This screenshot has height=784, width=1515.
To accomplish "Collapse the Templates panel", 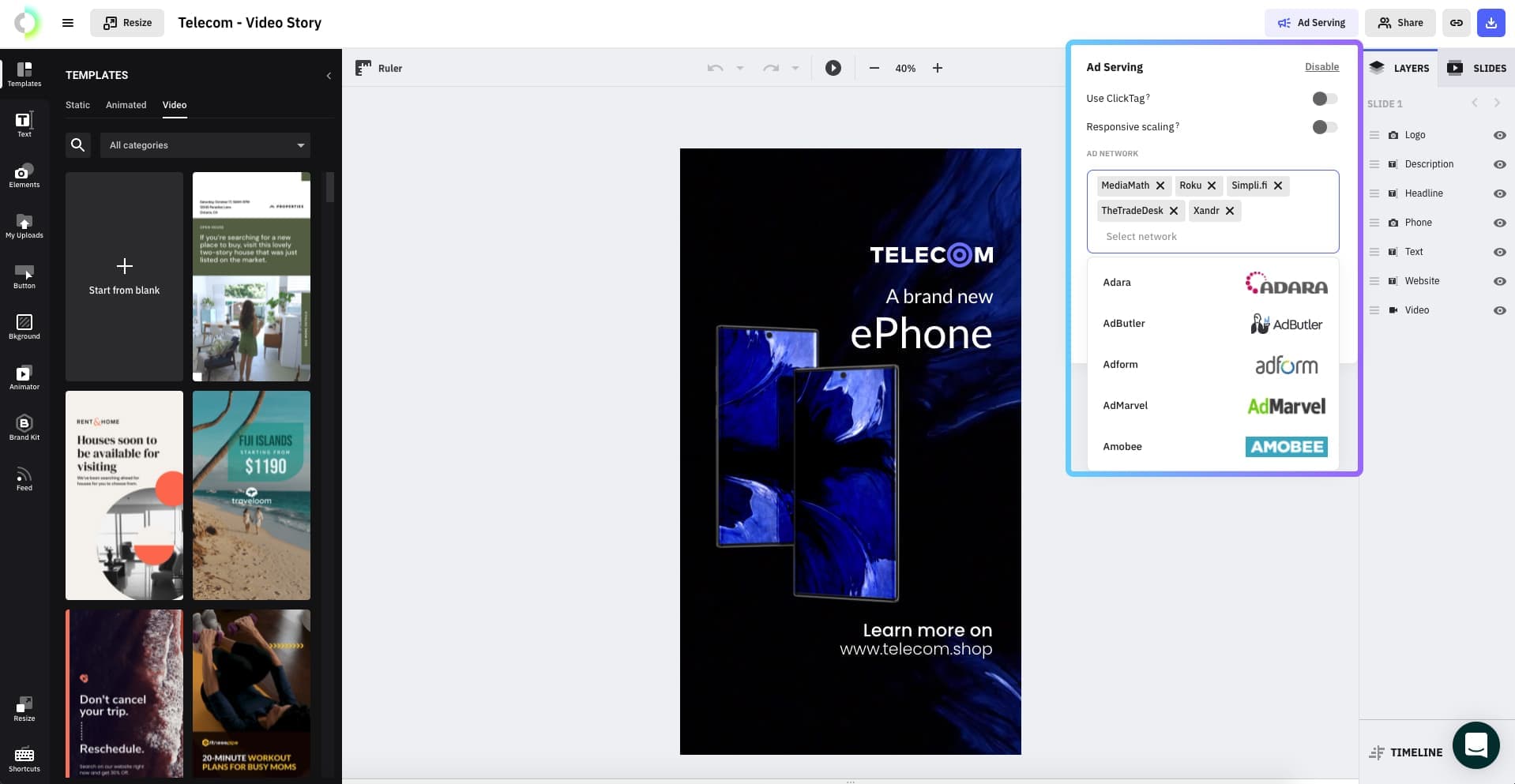I will pos(329,76).
